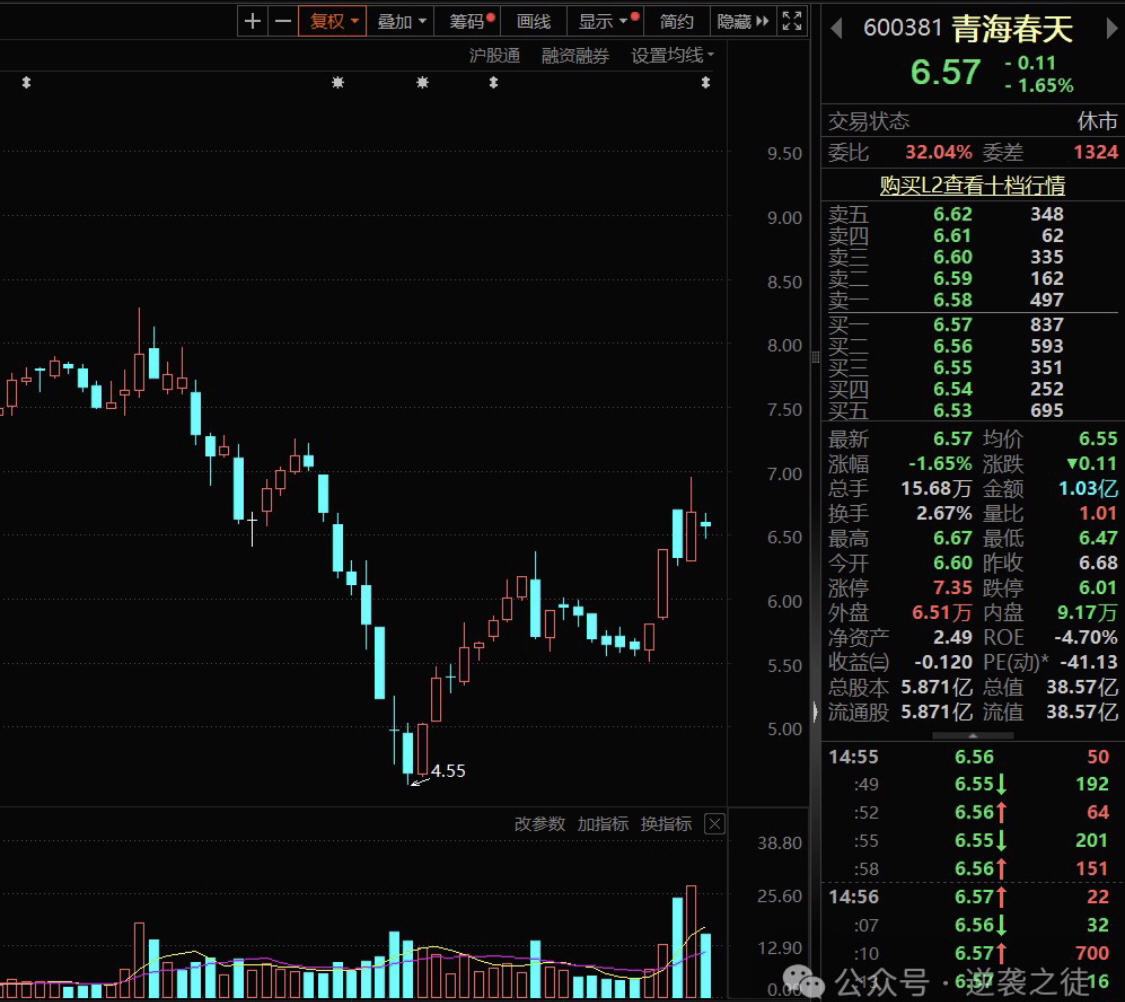Close the volume indicator panel
The width and height of the screenshot is (1125, 1002).
[x=715, y=823]
